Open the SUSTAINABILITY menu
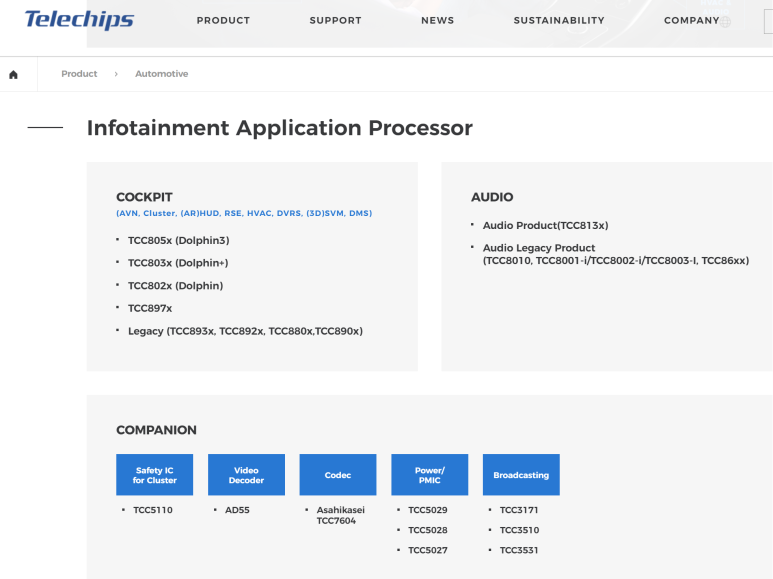Viewport: 773px width, 579px height. pyautogui.click(x=559, y=21)
